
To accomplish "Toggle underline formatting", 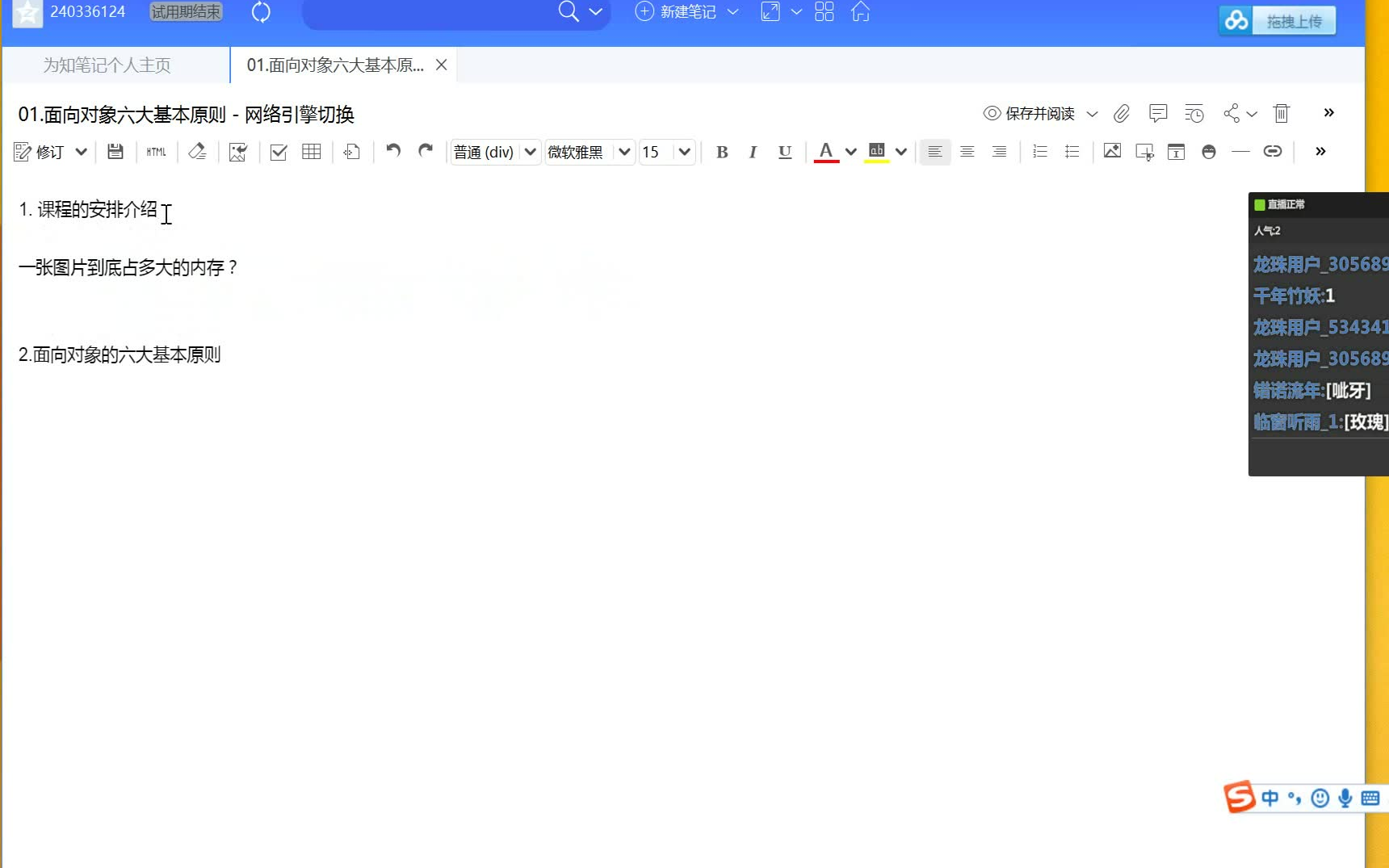I will pyautogui.click(x=784, y=152).
